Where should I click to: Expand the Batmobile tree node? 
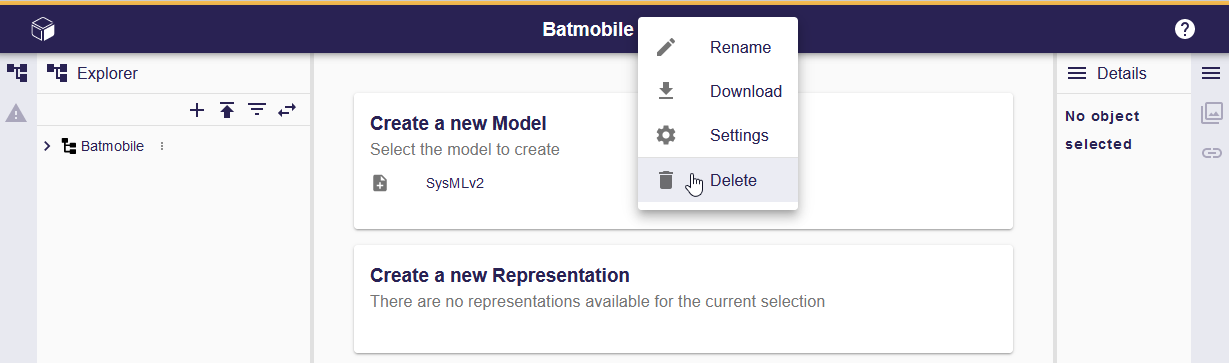[x=47, y=146]
